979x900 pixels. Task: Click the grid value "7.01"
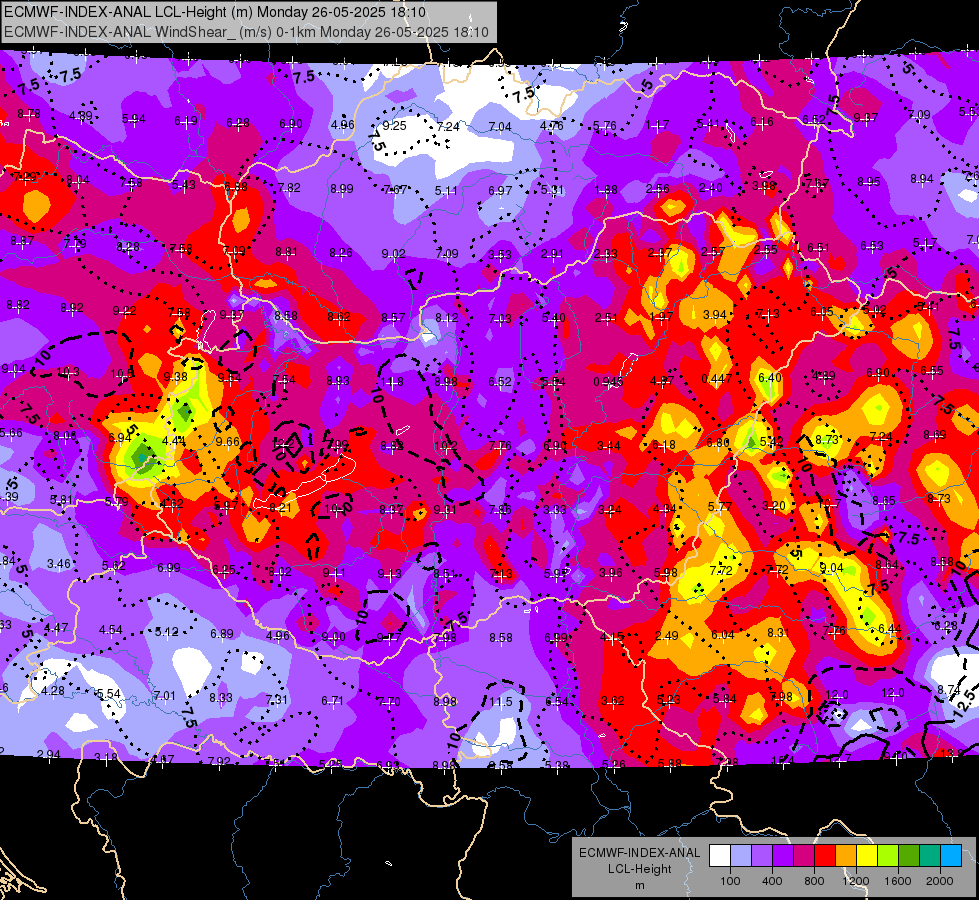pyautogui.click(x=165, y=695)
